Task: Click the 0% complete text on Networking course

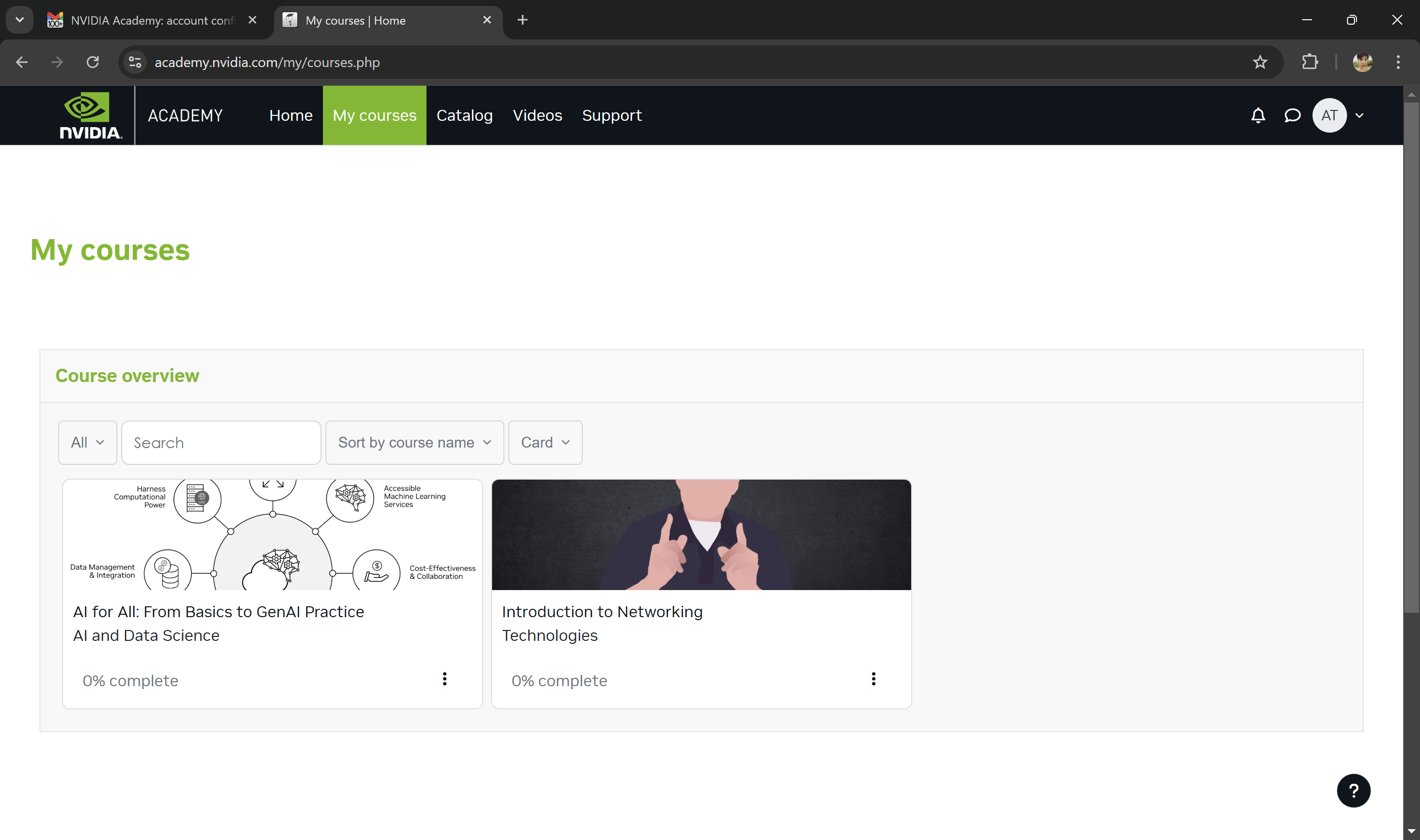Action: pos(559,680)
